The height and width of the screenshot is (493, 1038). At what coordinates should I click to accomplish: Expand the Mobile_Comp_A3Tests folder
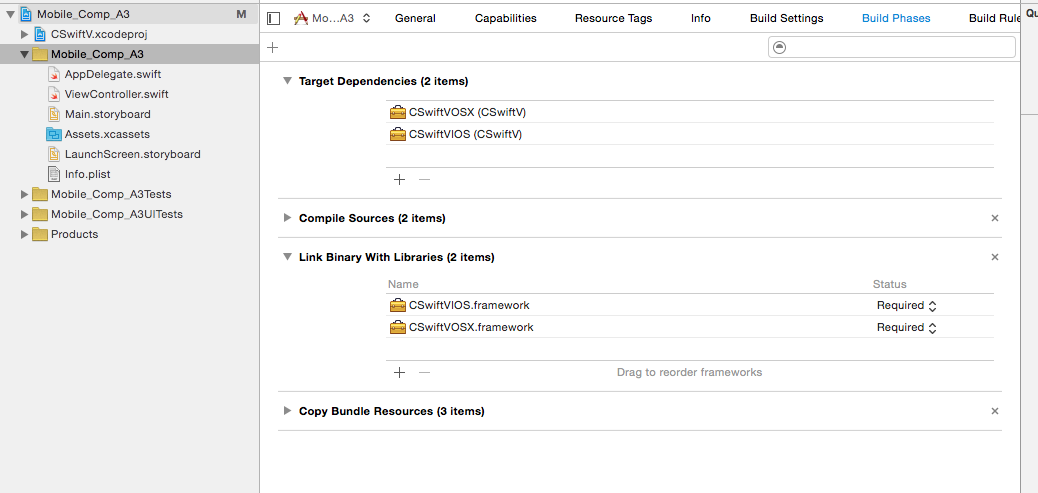24,194
